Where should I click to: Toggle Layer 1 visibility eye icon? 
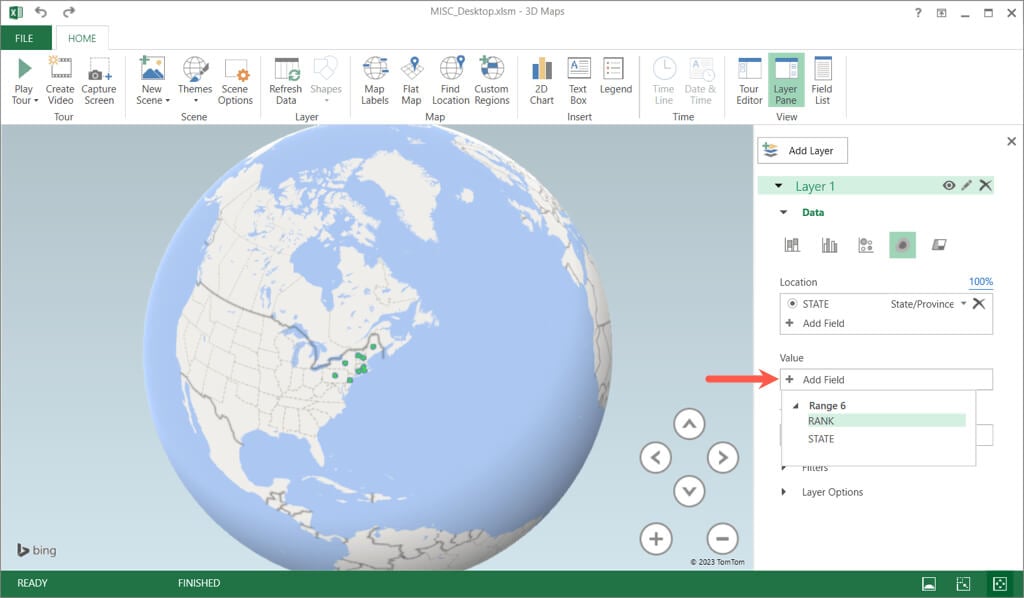click(948, 186)
